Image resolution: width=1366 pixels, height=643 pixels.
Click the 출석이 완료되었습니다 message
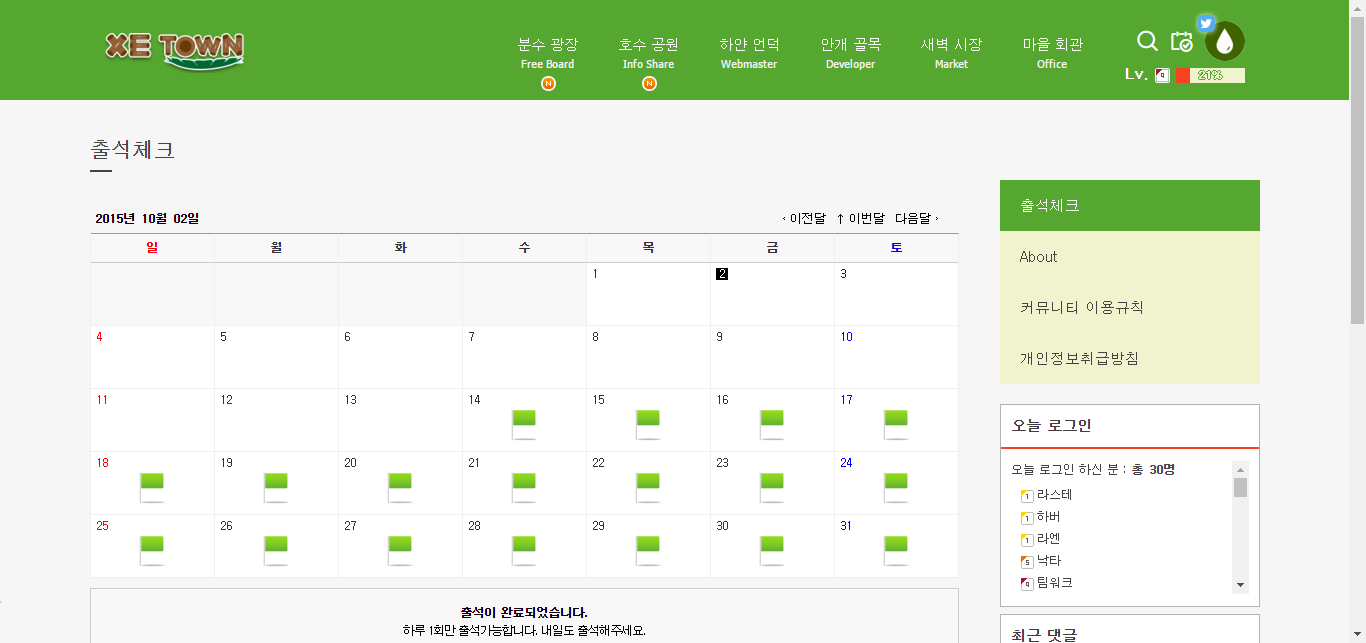(x=524, y=612)
